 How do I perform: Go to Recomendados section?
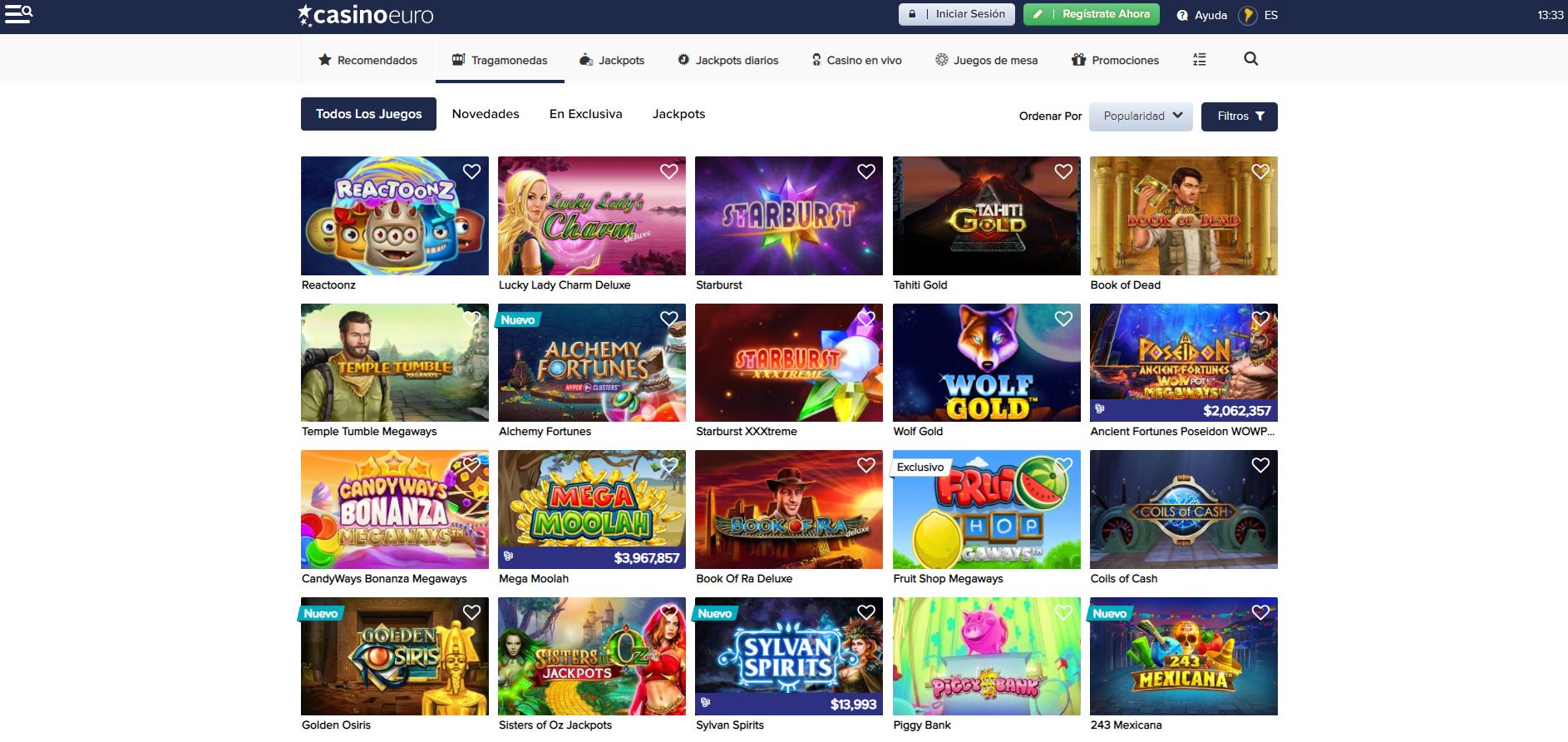(367, 60)
